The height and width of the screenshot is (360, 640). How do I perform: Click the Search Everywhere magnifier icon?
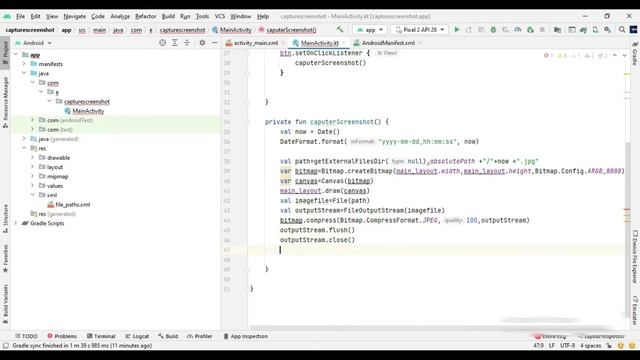pos(622,30)
